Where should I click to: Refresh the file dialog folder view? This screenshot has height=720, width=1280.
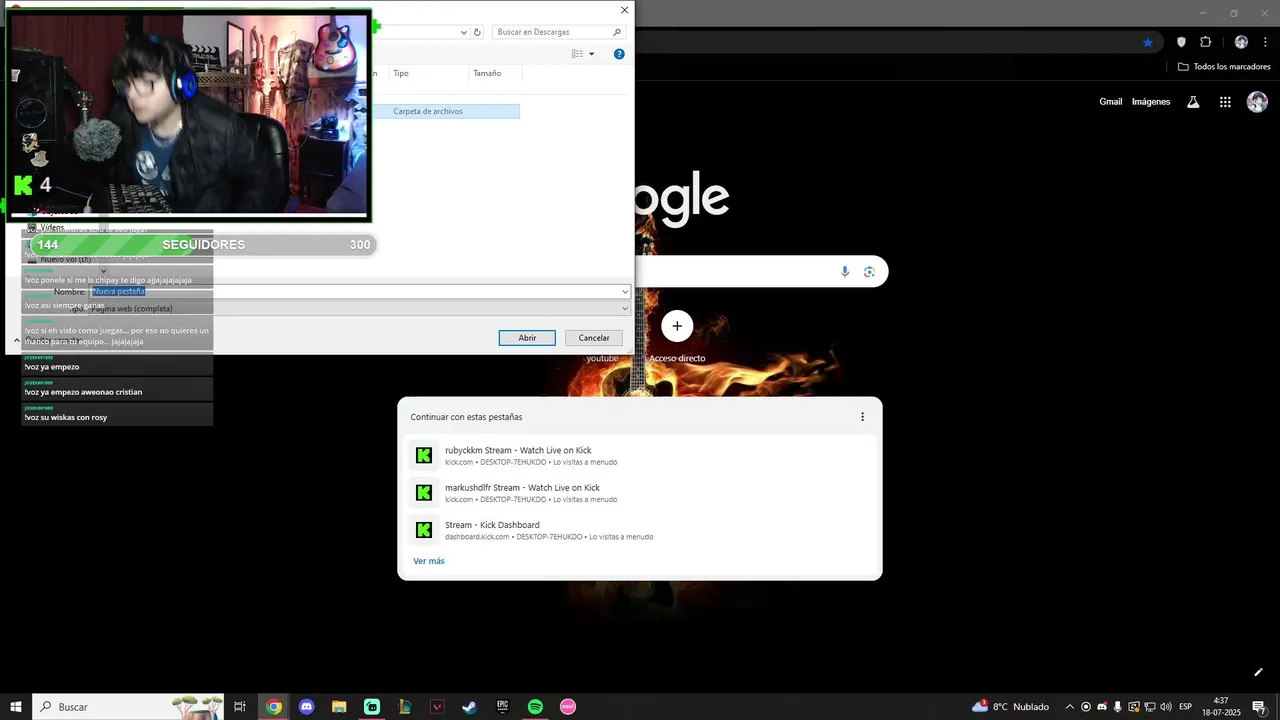pos(477,32)
